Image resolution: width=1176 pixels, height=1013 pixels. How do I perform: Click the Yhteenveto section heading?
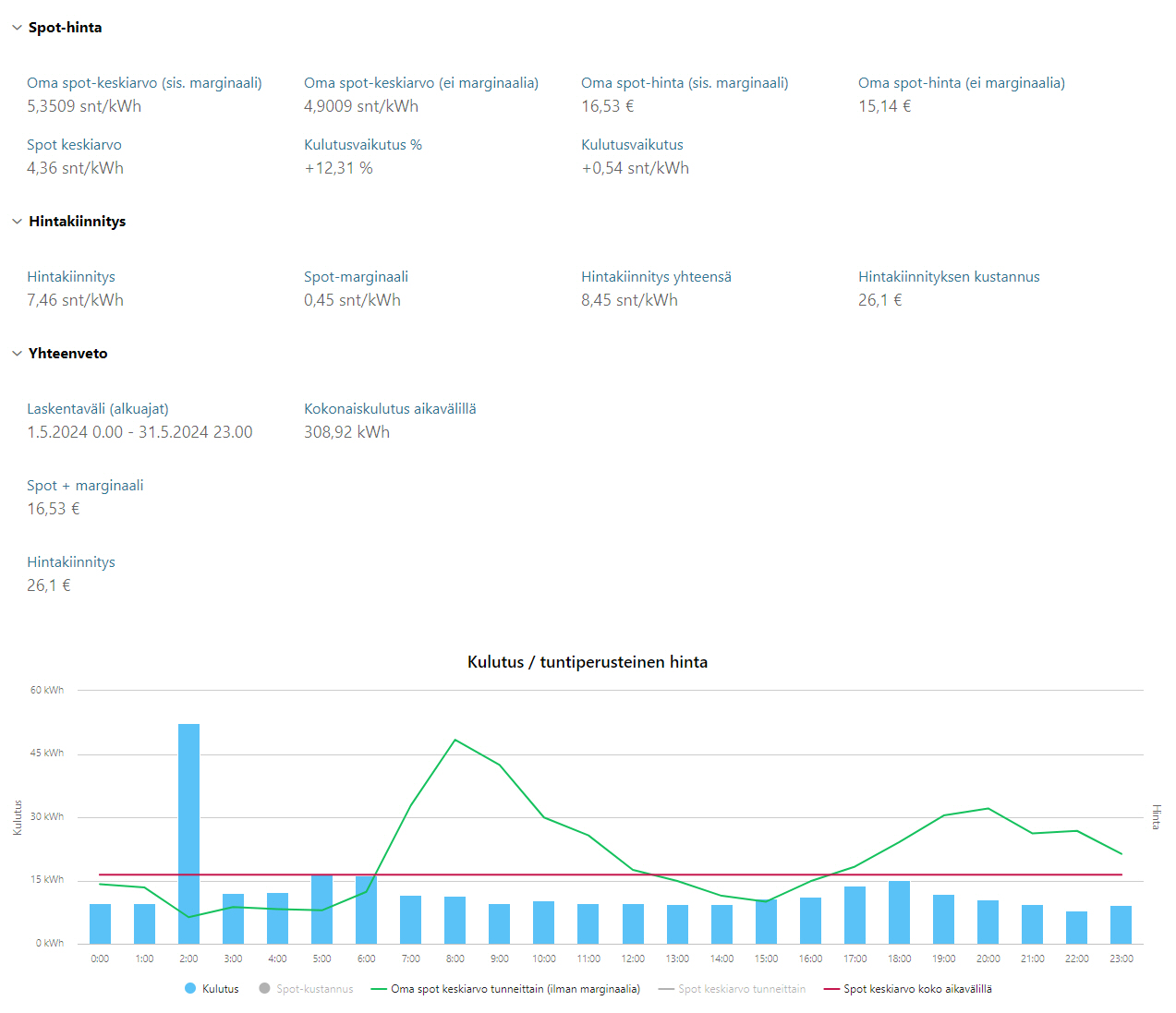(67, 354)
